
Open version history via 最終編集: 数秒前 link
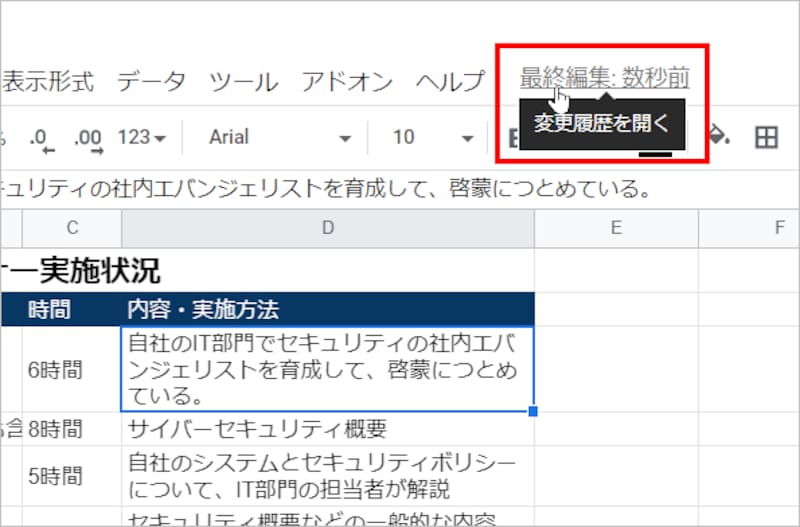pos(605,78)
